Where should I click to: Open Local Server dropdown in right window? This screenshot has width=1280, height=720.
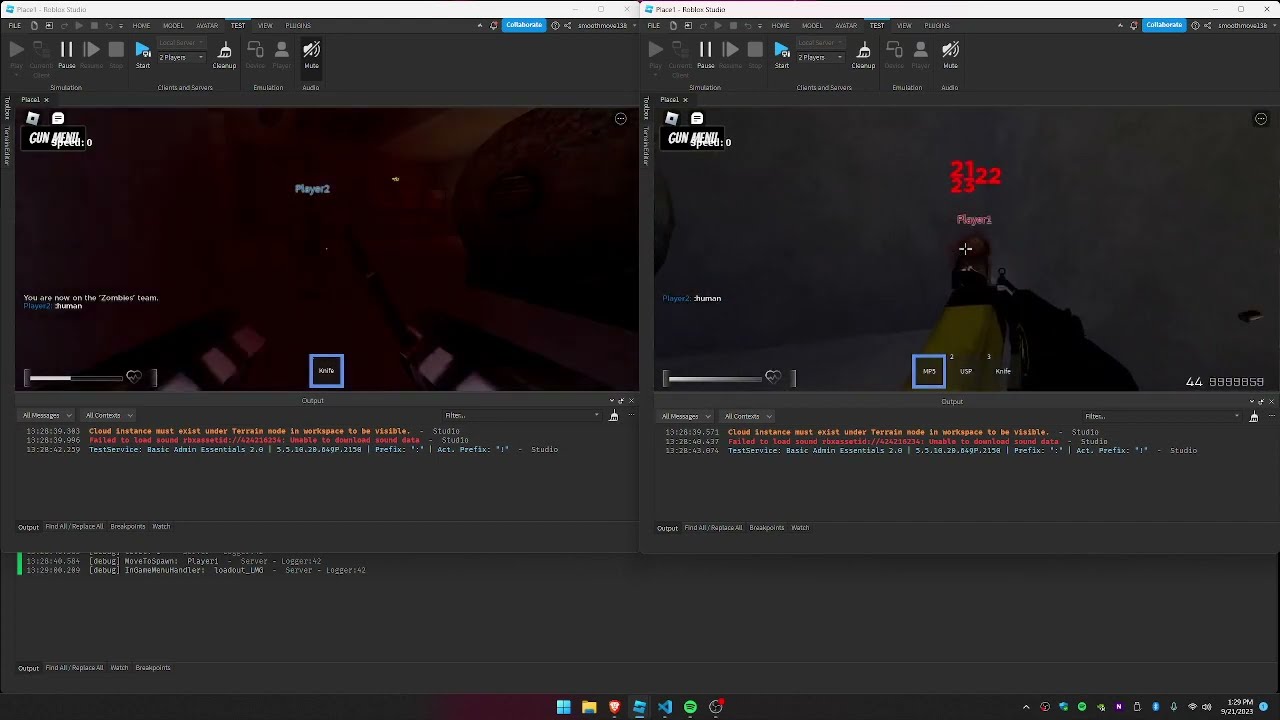(820, 43)
